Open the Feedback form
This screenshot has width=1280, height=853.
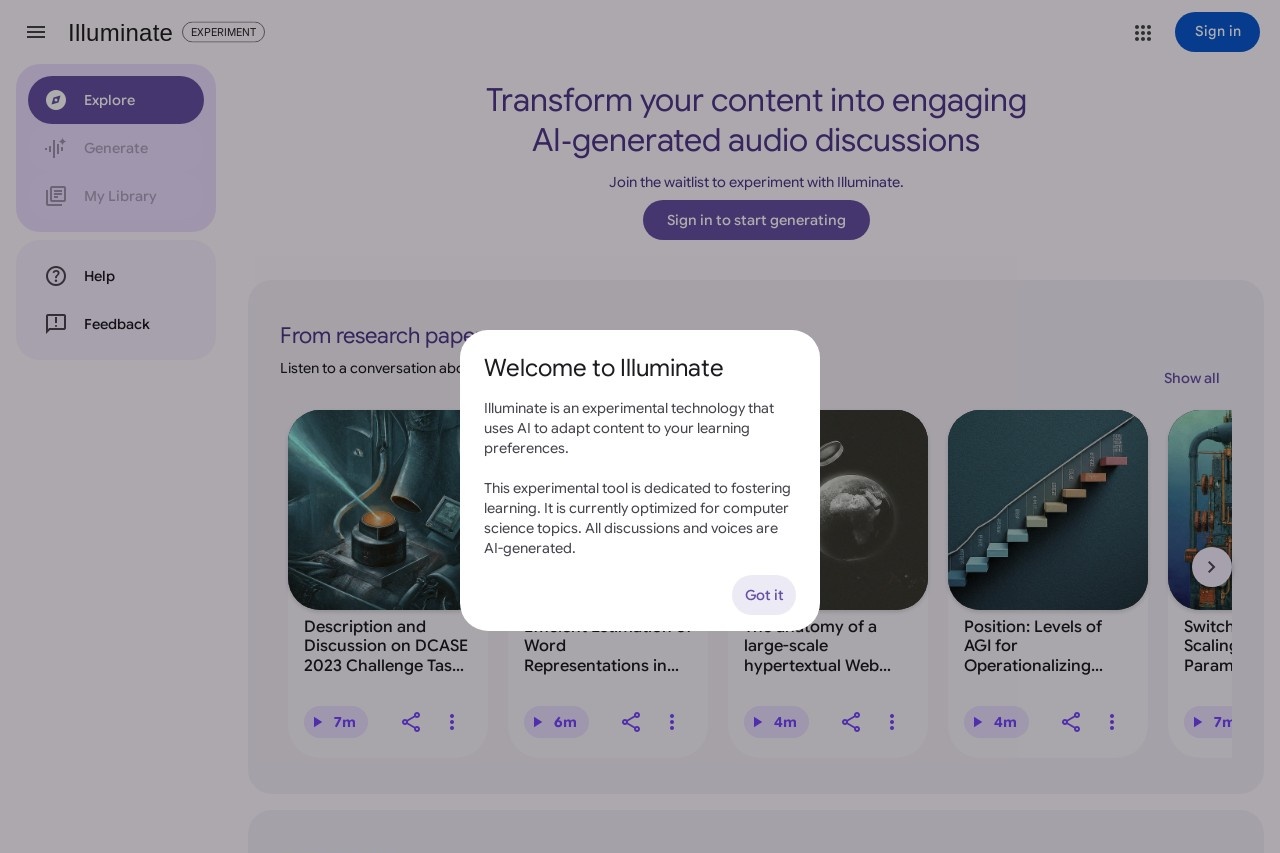point(116,324)
